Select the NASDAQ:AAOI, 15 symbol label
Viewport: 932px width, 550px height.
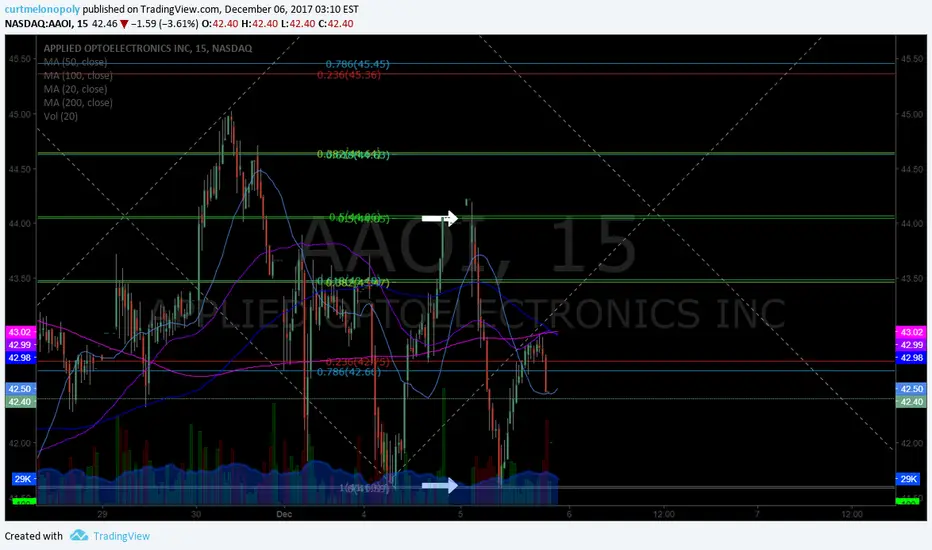[46, 24]
